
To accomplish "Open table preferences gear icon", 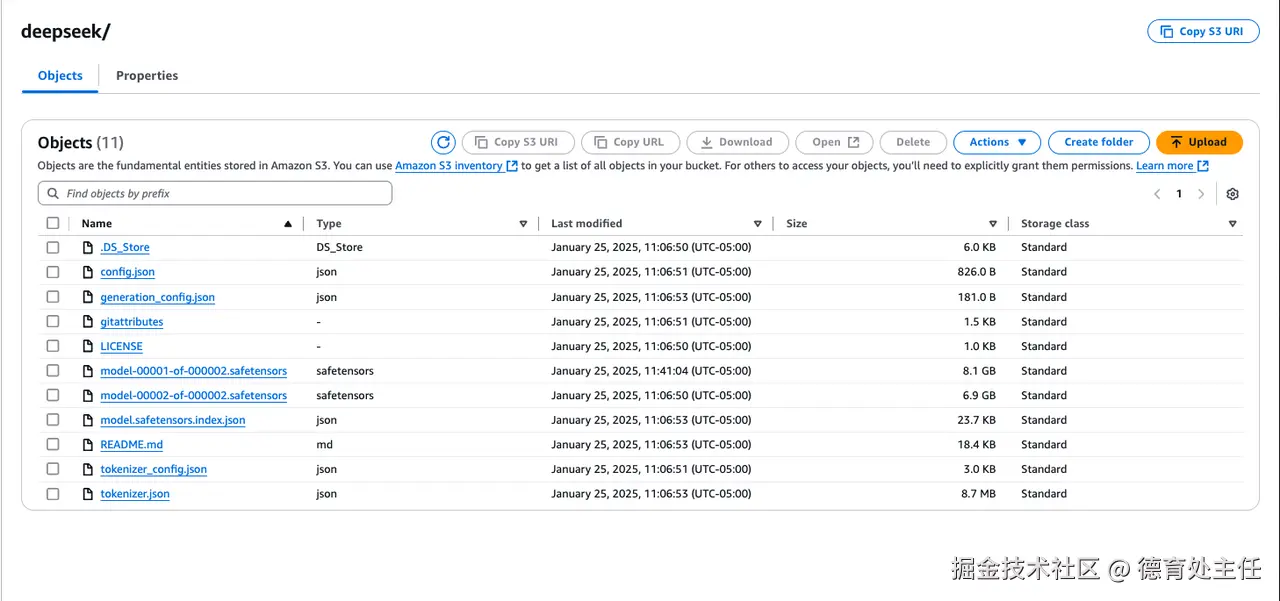I will pos(1232,194).
